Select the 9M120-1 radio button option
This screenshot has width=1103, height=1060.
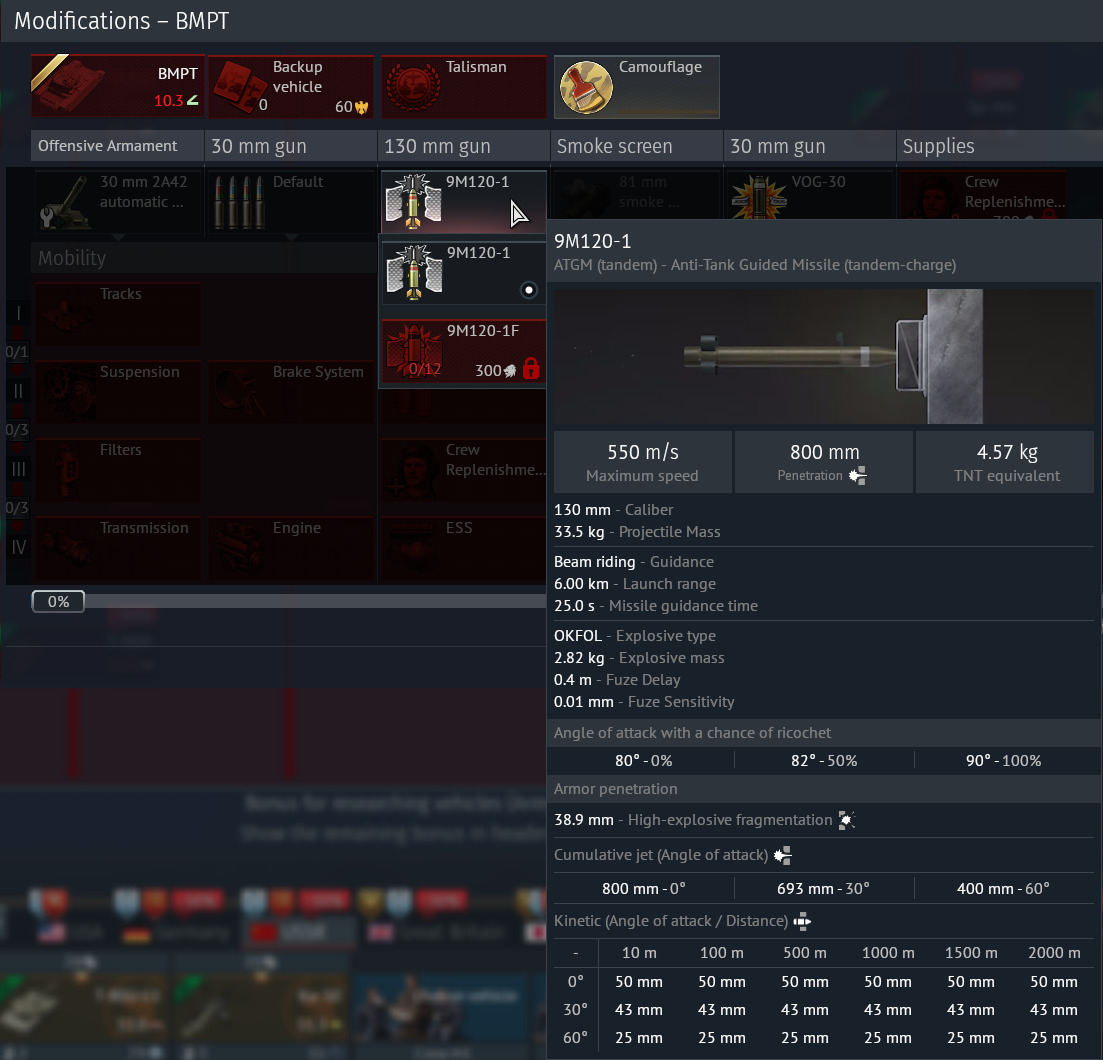(529, 290)
